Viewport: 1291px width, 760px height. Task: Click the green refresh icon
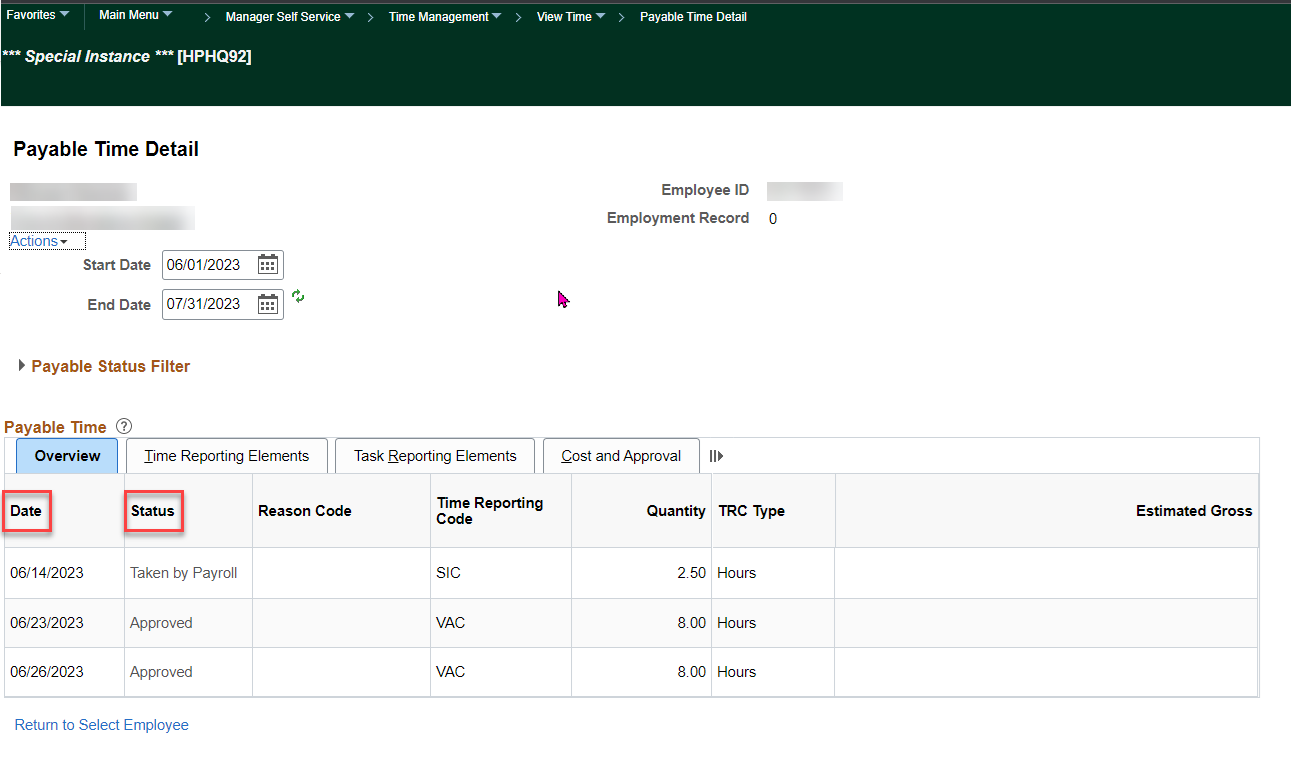click(x=298, y=297)
